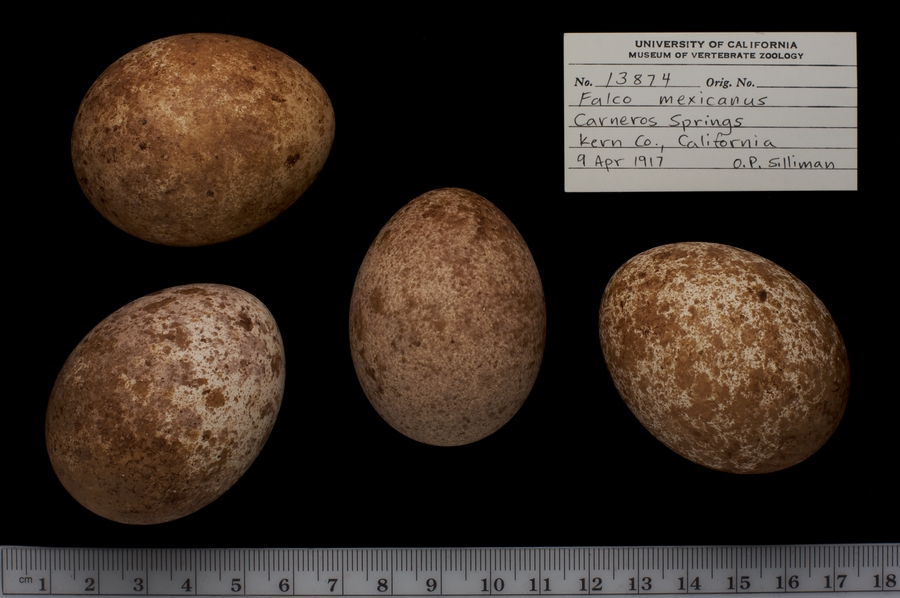Click the 'Carneros Springs' locality text
This screenshot has height=598, width=900.
point(657,121)
